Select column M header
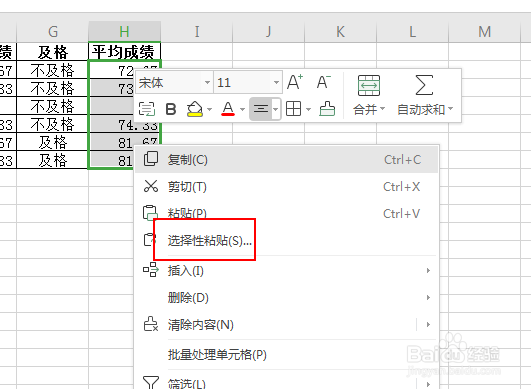Screen dimensions: 531x389 [x=484, y=32]
